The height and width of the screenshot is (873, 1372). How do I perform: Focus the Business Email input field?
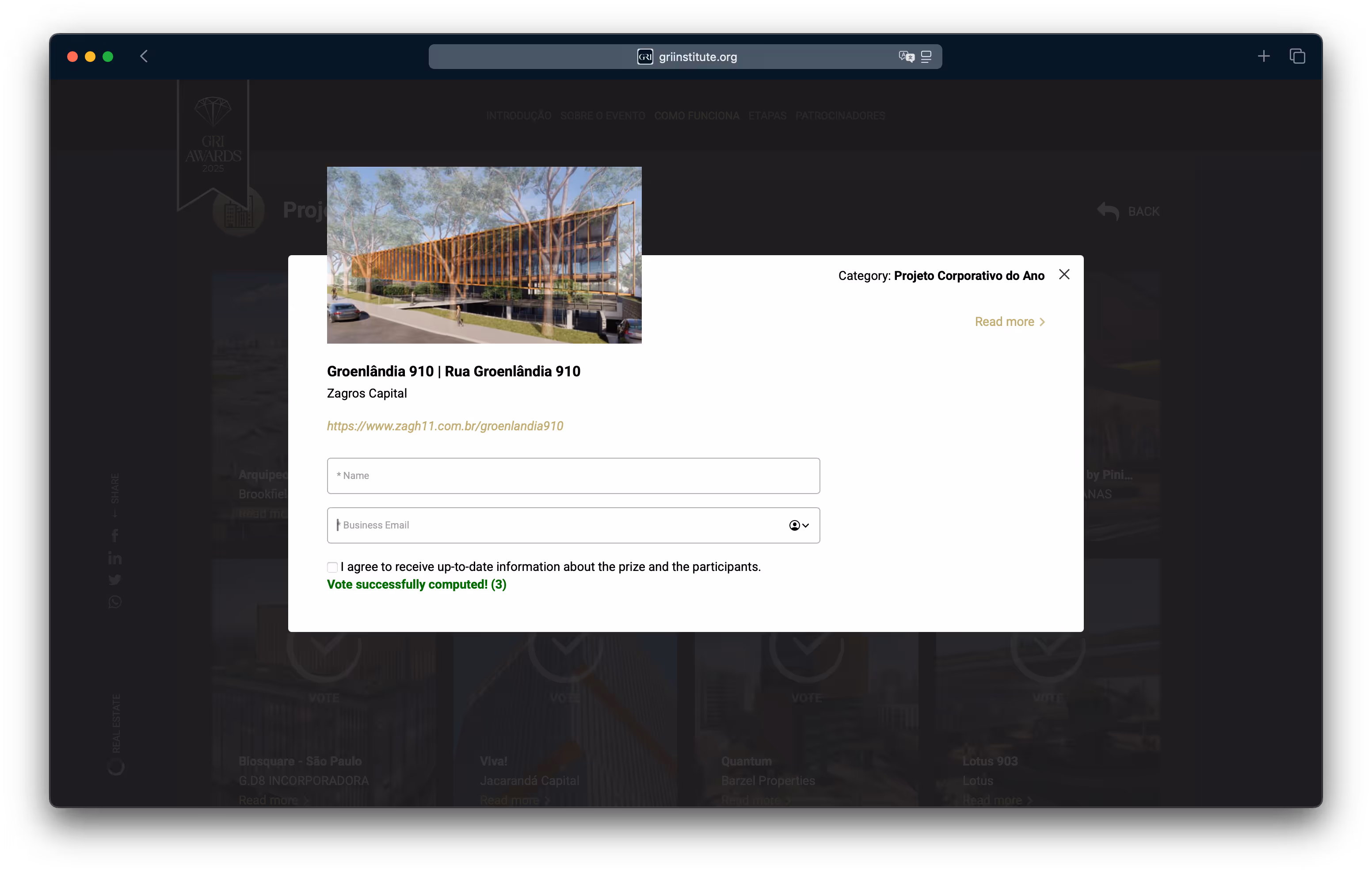[x=573, y=525]
